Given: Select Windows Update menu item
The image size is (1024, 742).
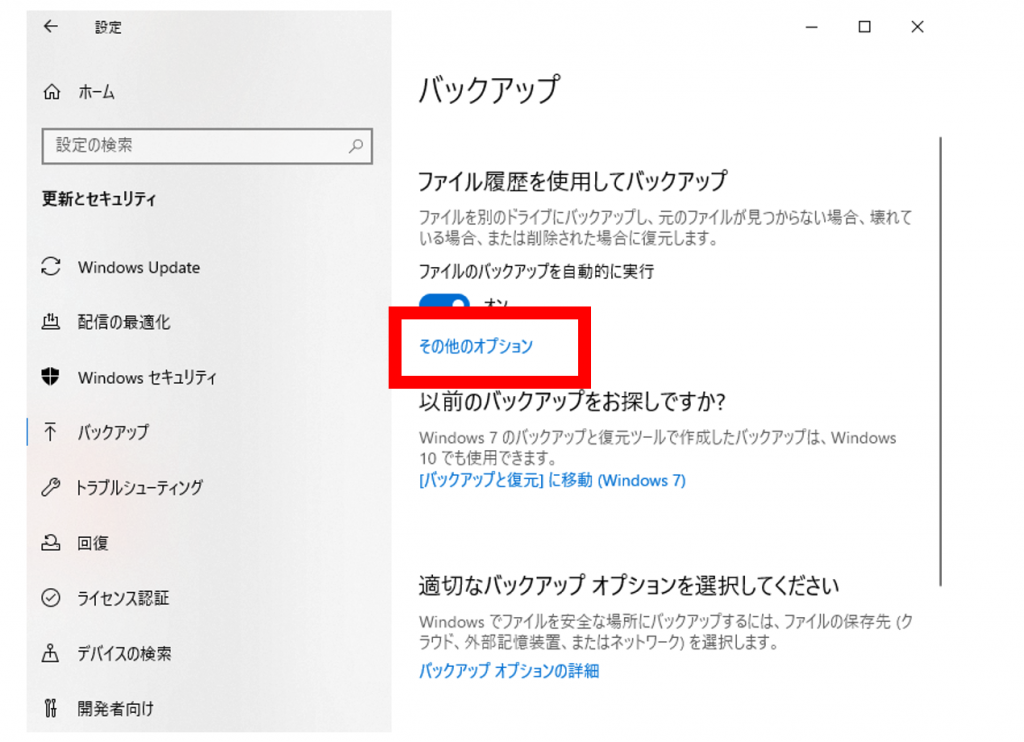Looking at the screenshot, I should click(x=138, y=267).
